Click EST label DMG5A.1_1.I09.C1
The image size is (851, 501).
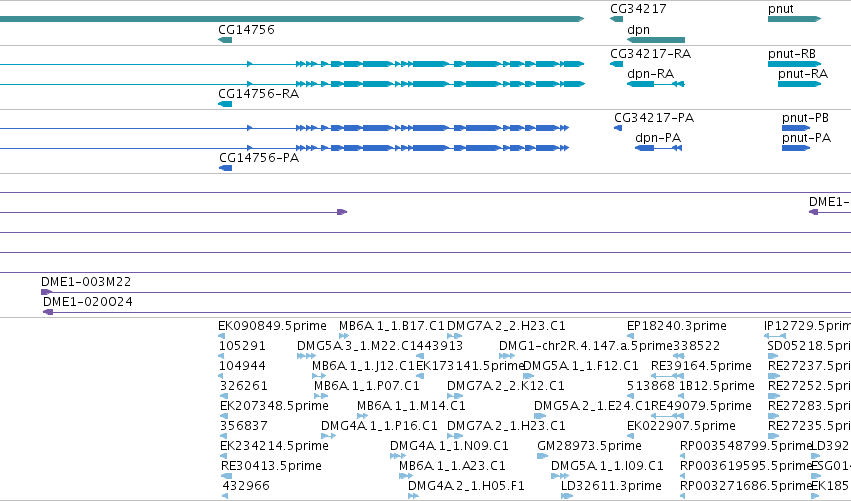(x=607, y=466)
